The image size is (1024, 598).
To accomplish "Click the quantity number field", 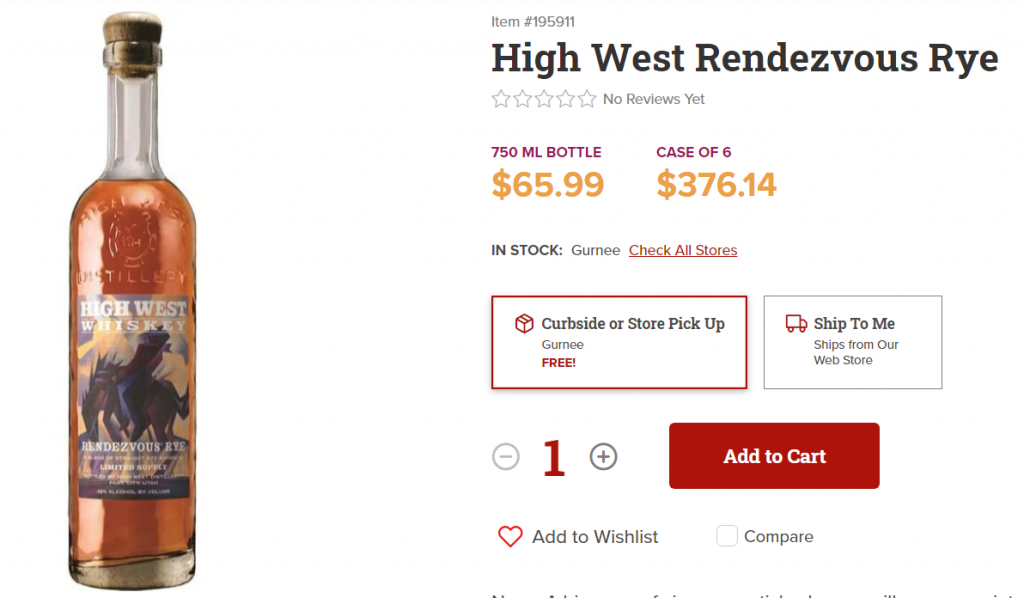I will pyautogui.click(x=554, y=457).
